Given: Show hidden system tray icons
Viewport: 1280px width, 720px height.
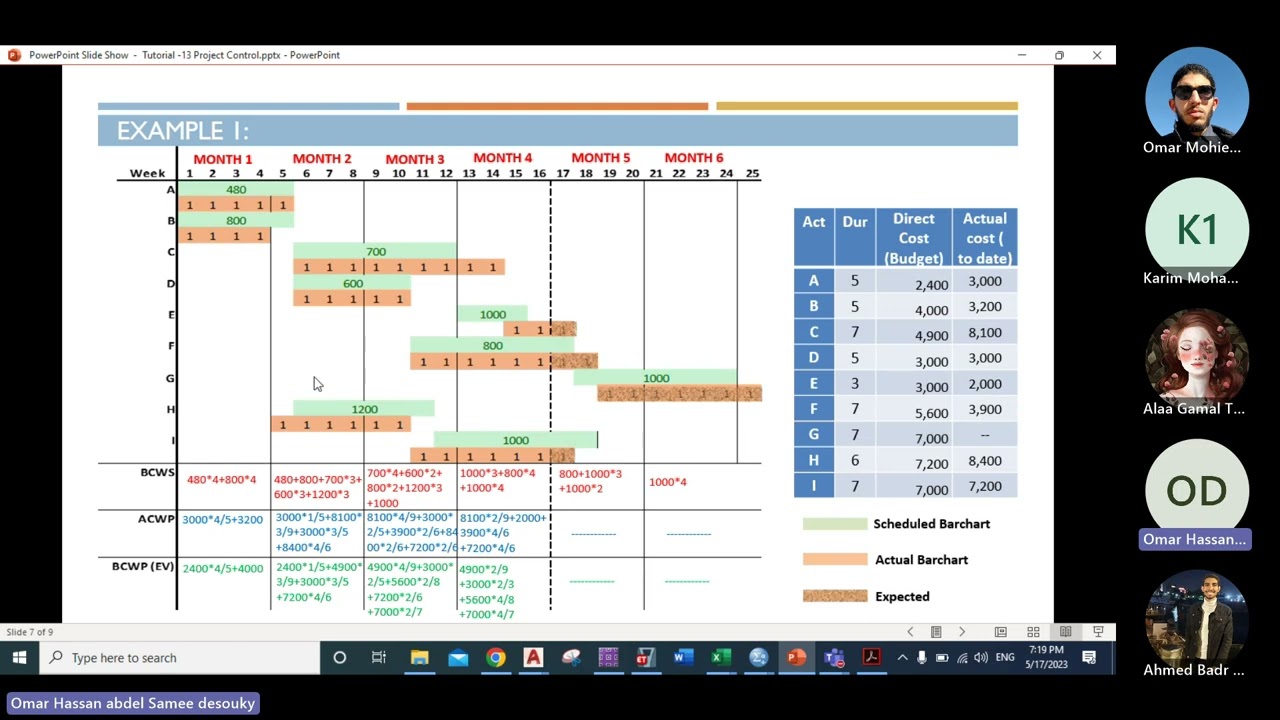Looking at the screenshot, I should point(902,657).
